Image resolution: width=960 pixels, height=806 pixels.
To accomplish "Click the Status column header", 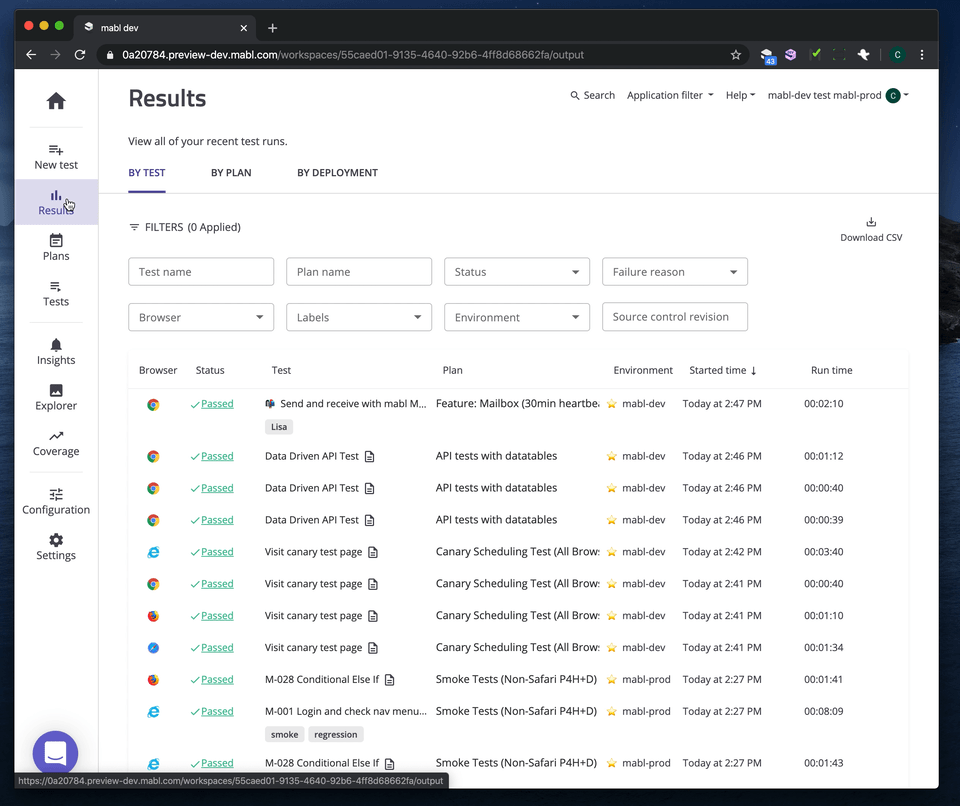I will tap(210, 371).
